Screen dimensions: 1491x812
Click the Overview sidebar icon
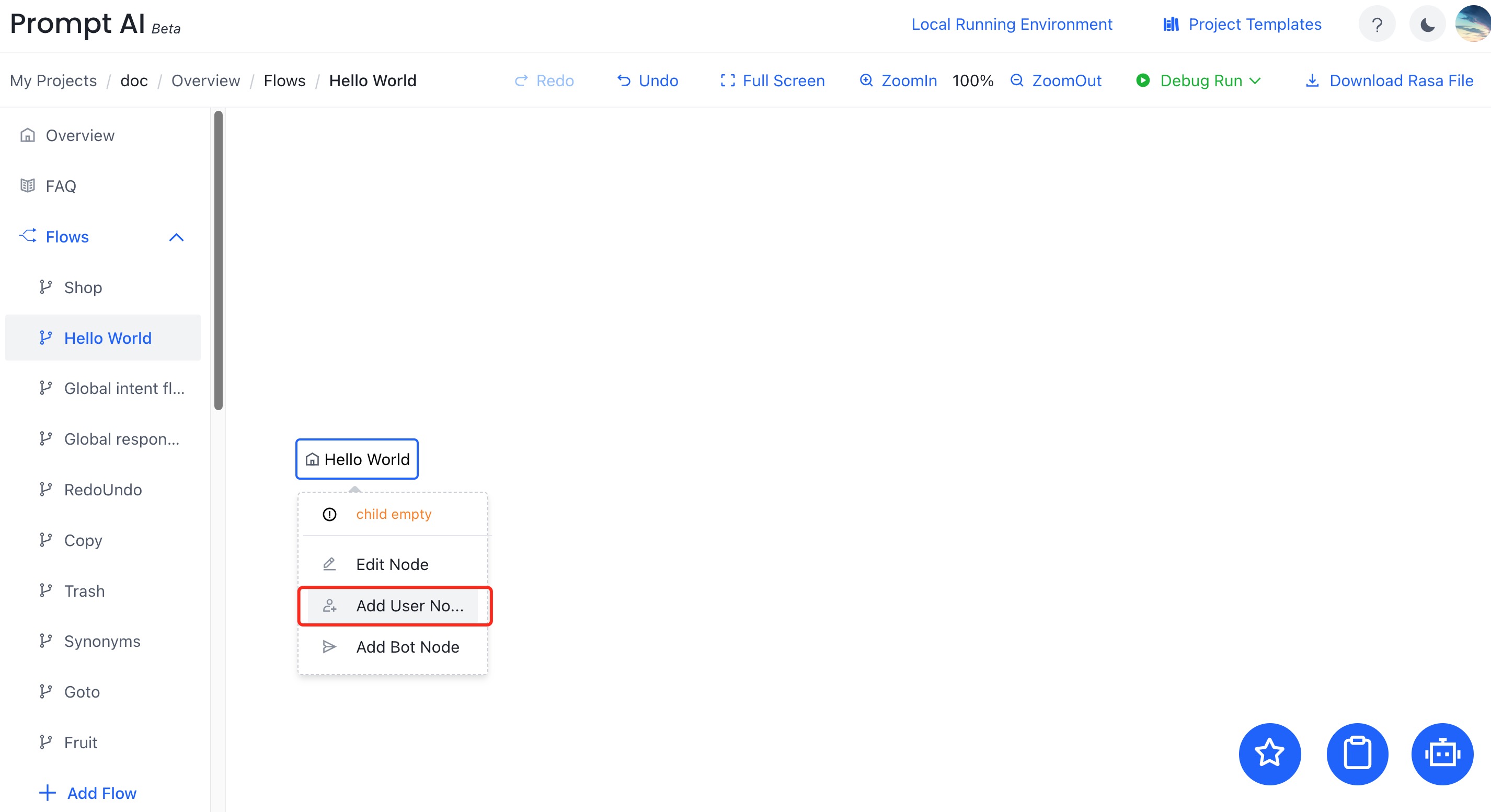click(27, 134)
